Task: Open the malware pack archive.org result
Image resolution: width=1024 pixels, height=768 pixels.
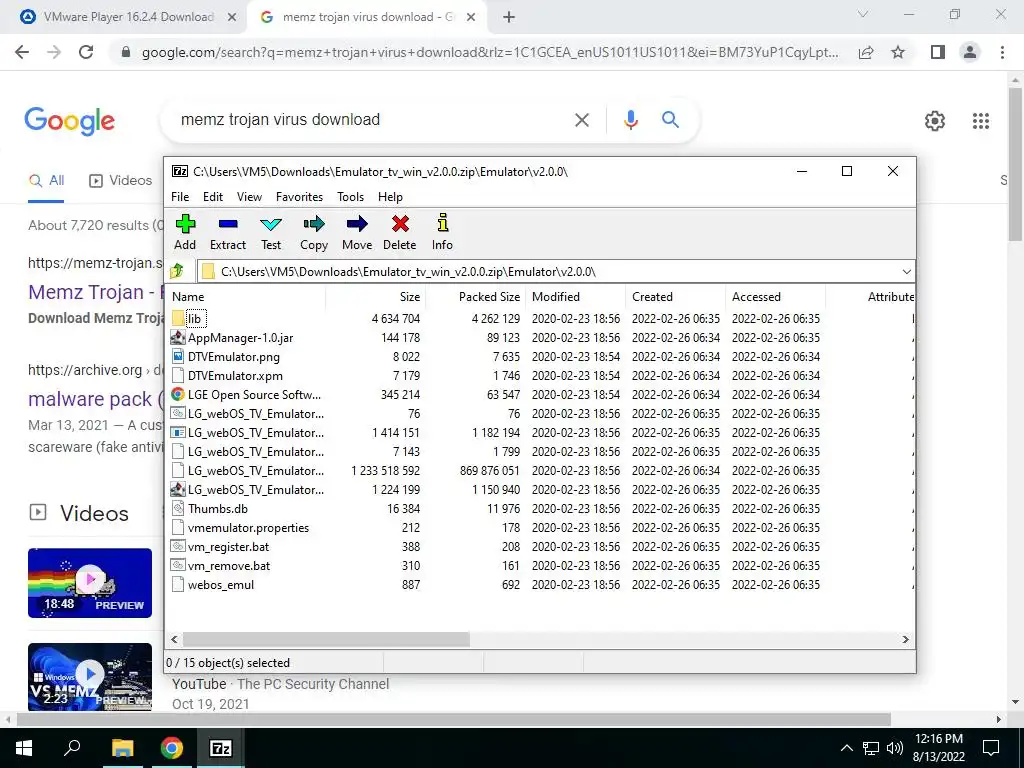Action: click(95, 399)
